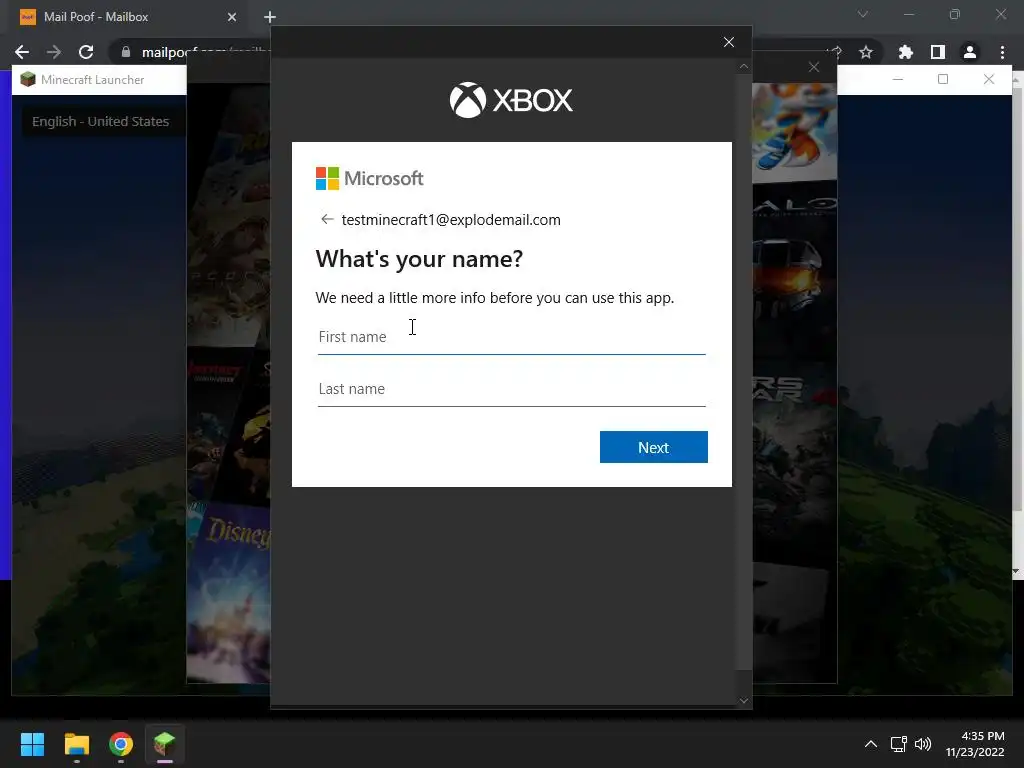Click the scroll down arrow in Xbox dialog
The height and width of the screenshot is (768, 1024).
point(744,701)
